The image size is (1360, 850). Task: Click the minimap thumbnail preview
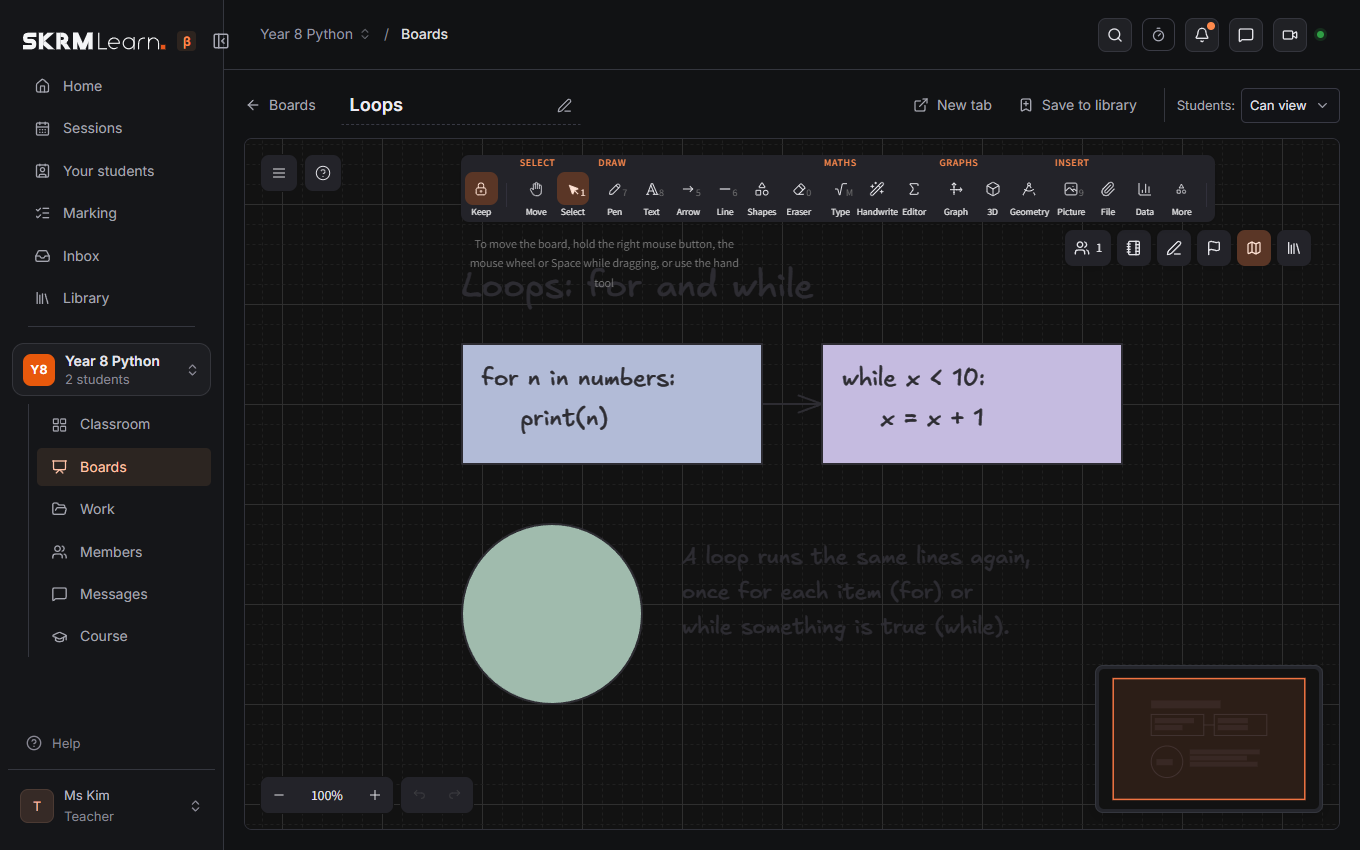pos(1209,739)
